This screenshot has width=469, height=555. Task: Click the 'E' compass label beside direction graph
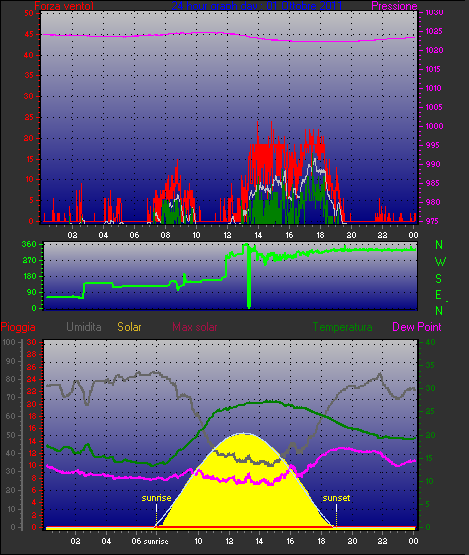click(439, 294)
